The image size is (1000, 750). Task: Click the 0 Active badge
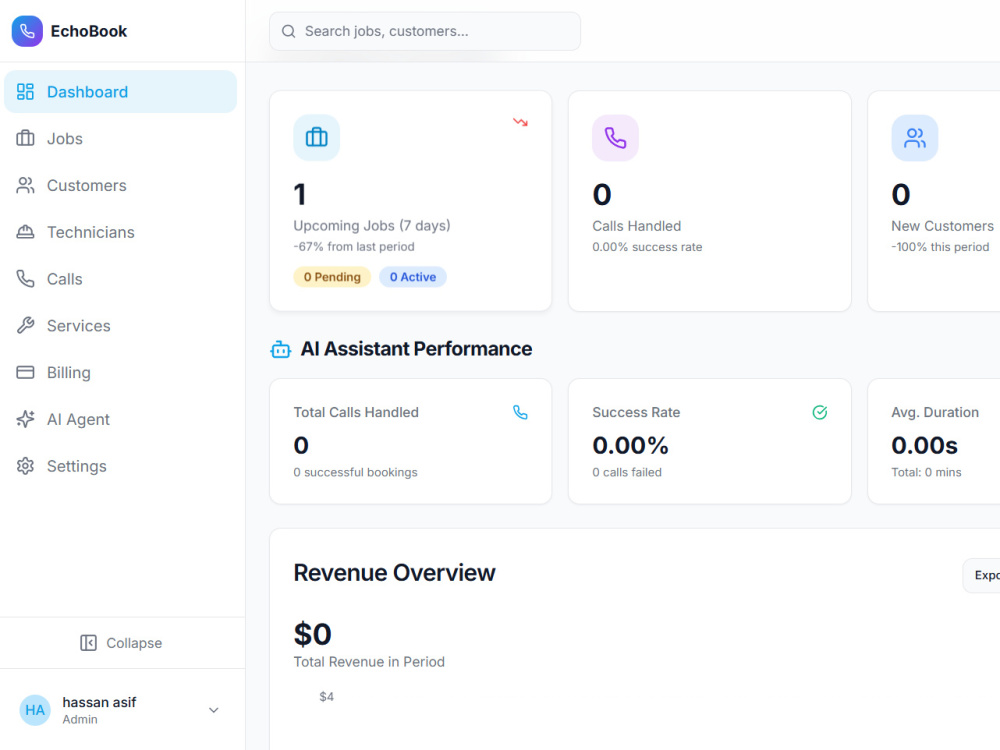point(413,277)
